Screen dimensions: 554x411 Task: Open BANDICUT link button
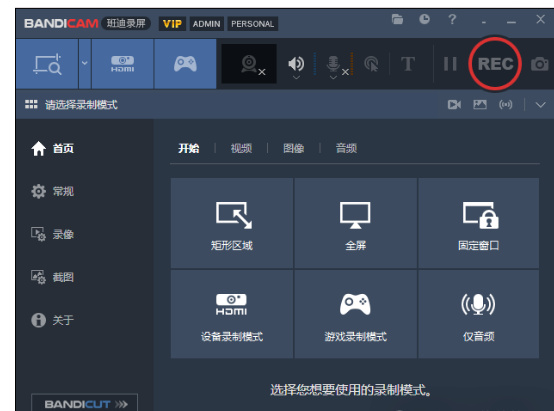tap(84, 403)
